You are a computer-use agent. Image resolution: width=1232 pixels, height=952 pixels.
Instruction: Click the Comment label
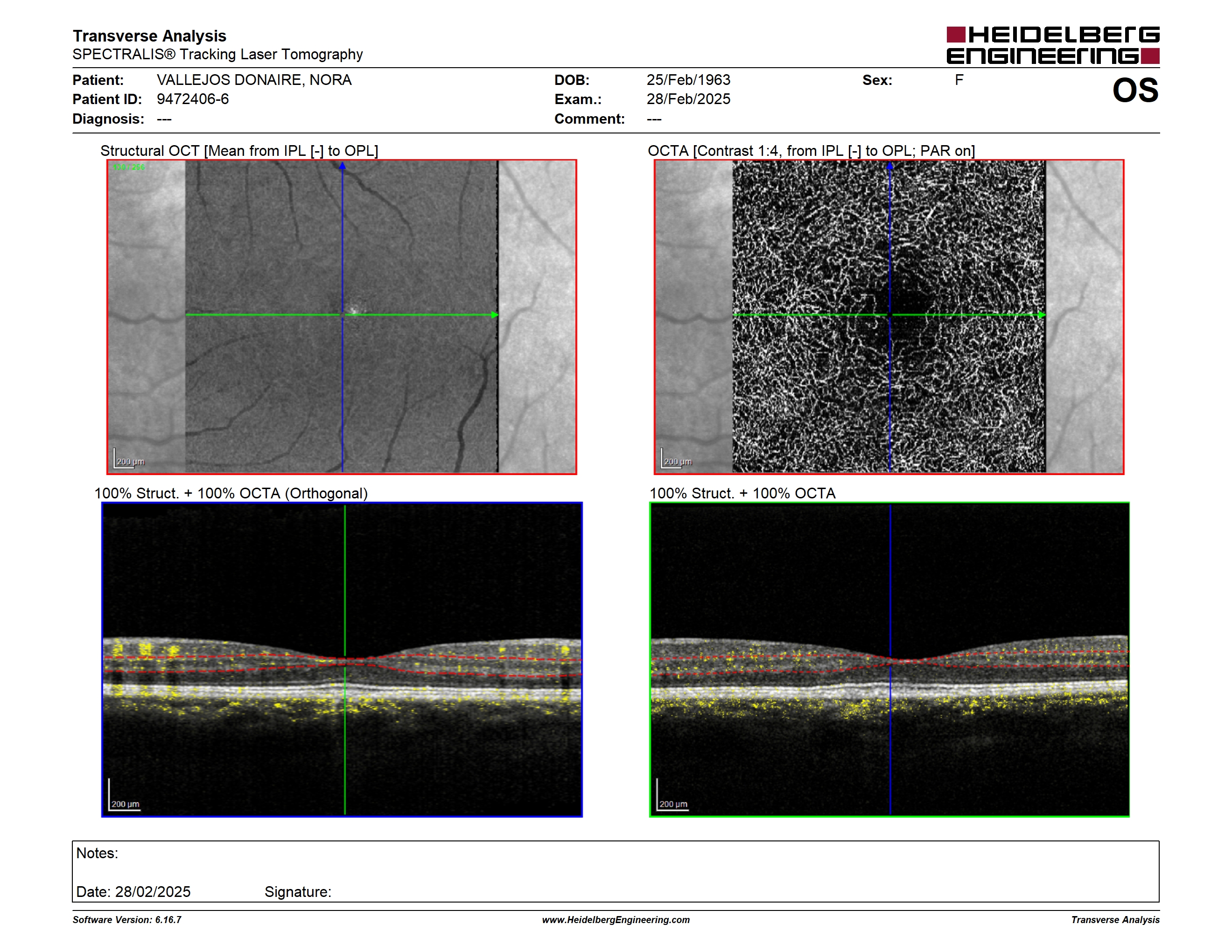point(589,119)
